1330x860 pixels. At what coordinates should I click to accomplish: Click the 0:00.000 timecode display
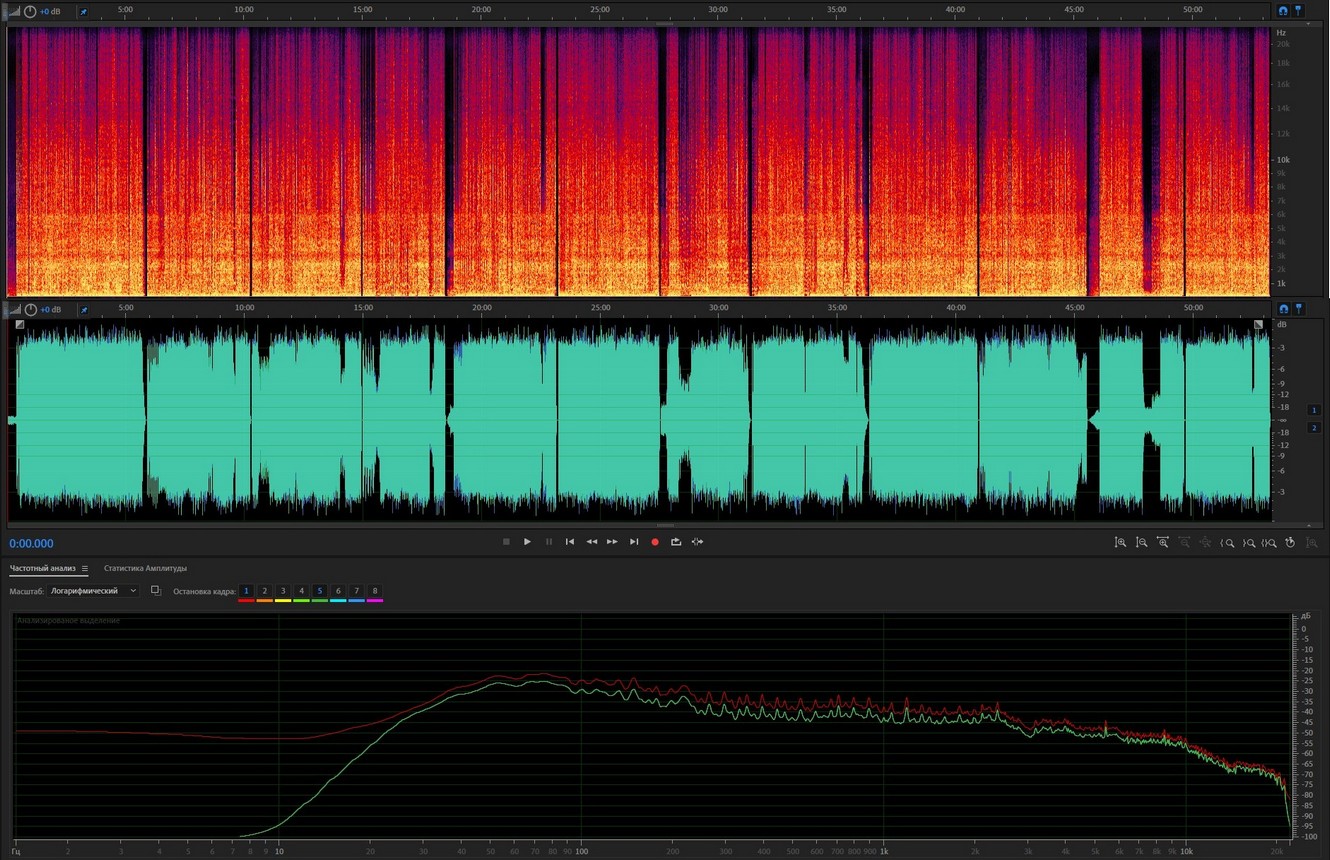click(x=32, y=544)
